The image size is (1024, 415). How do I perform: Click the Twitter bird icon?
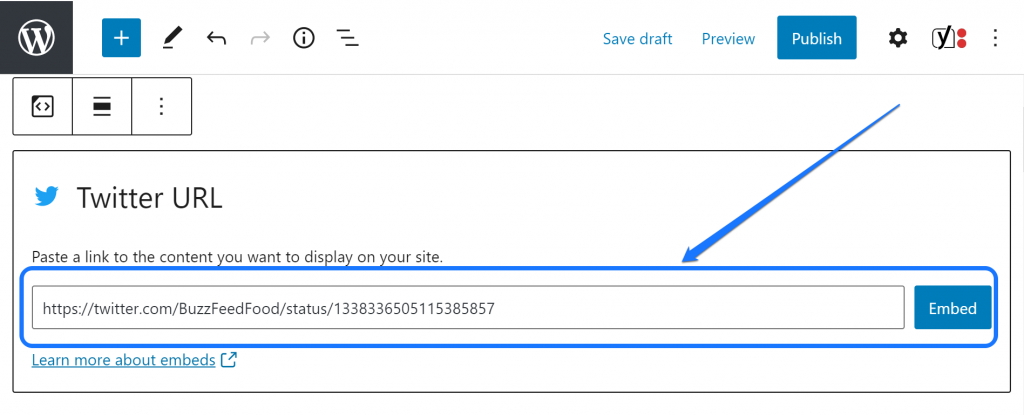tap(46, 196)
